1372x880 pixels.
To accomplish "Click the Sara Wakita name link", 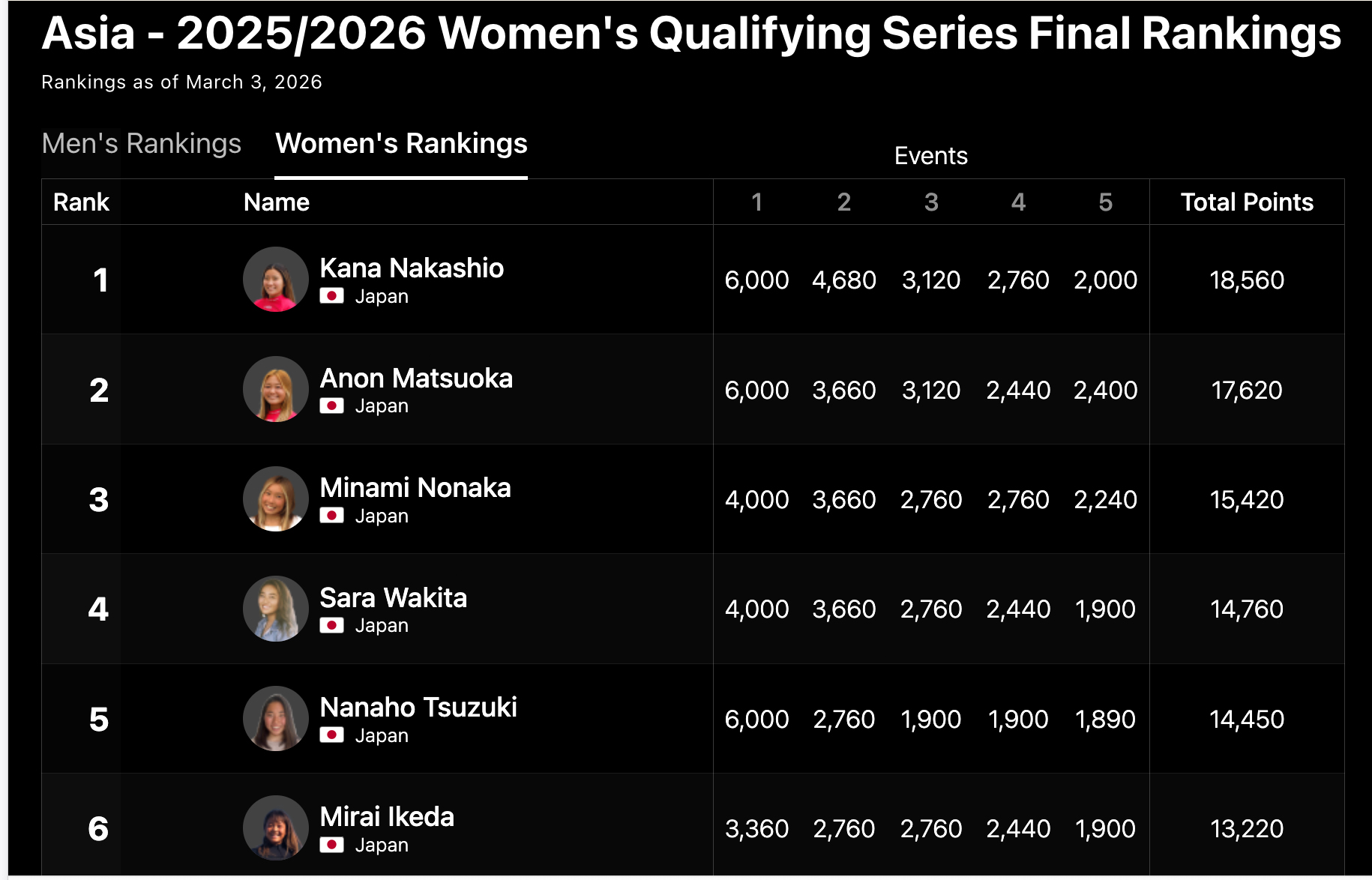I will pyautogui.click(x=394, y=597).
